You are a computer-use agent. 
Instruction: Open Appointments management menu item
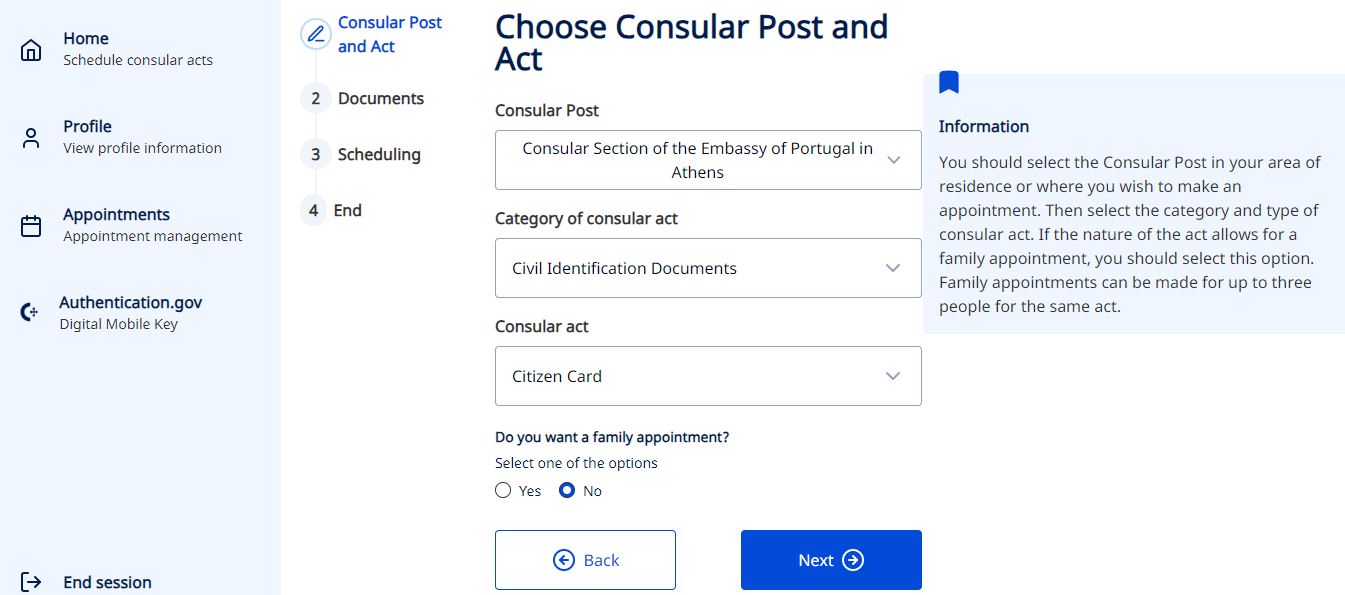[x=152, y=225]
